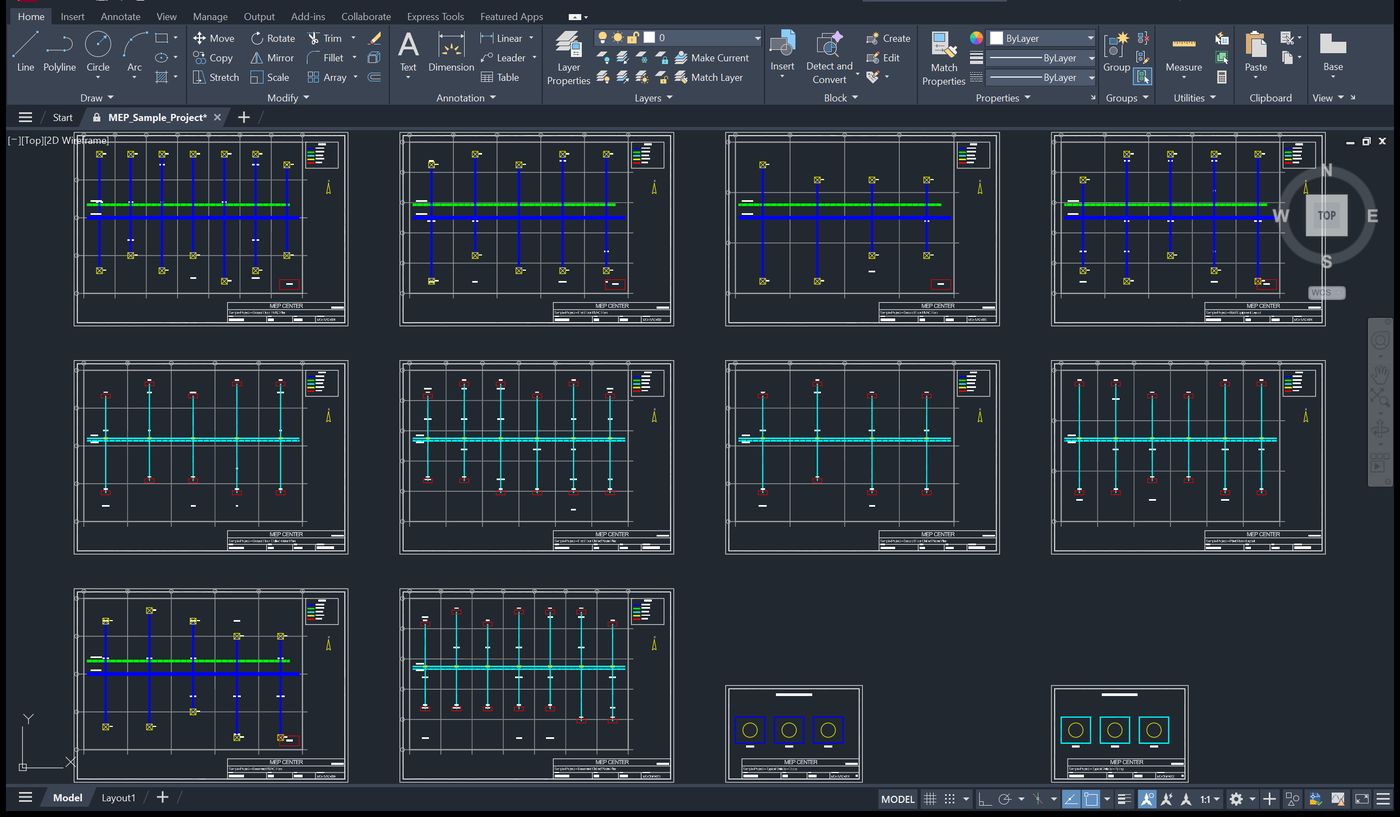Click TOP face of the ViewCube

pyautogui.click(x=1326, y=215)
